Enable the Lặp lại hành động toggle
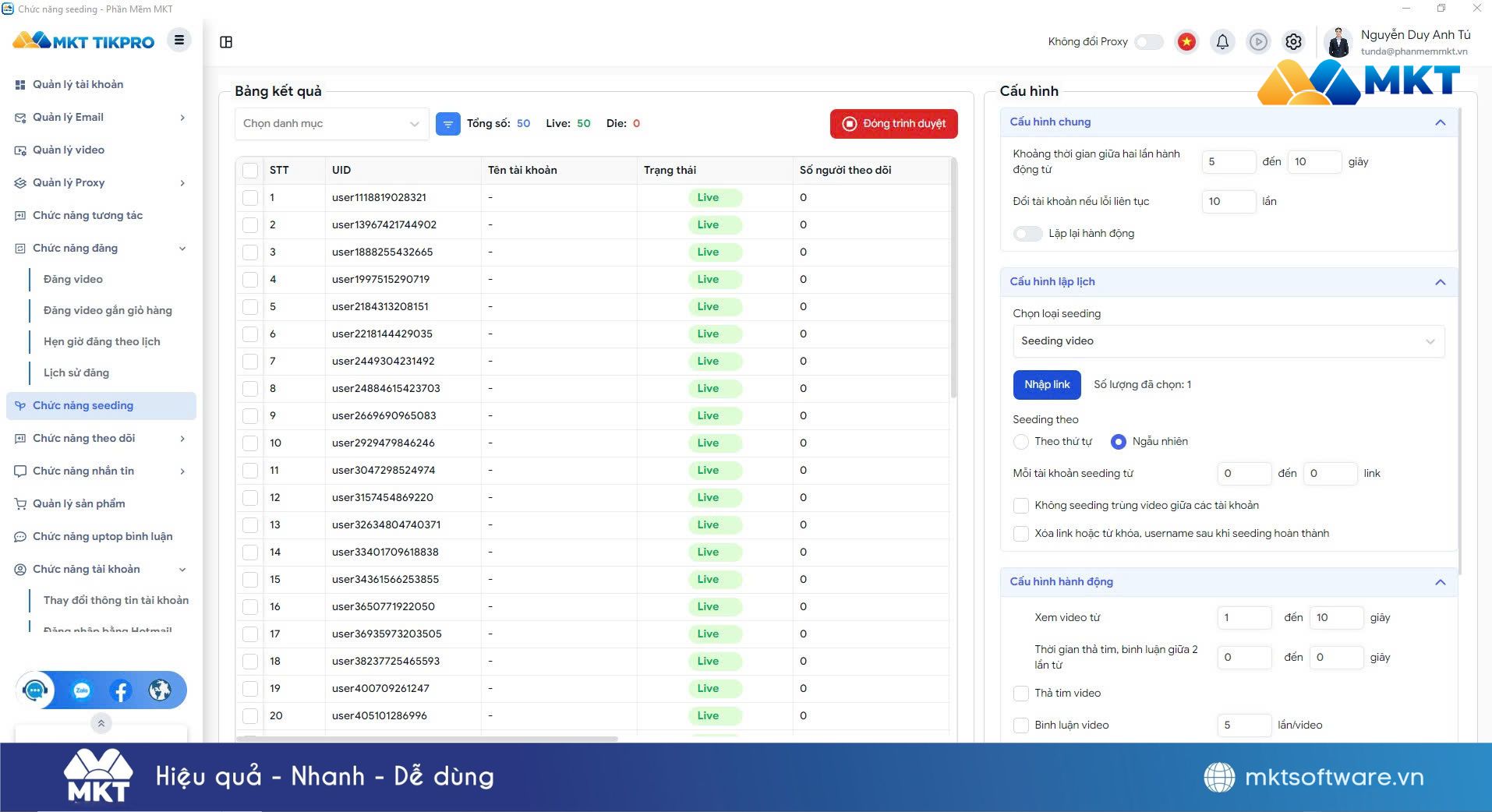Screen dimensions: 1492x812 pos(1027,234)
